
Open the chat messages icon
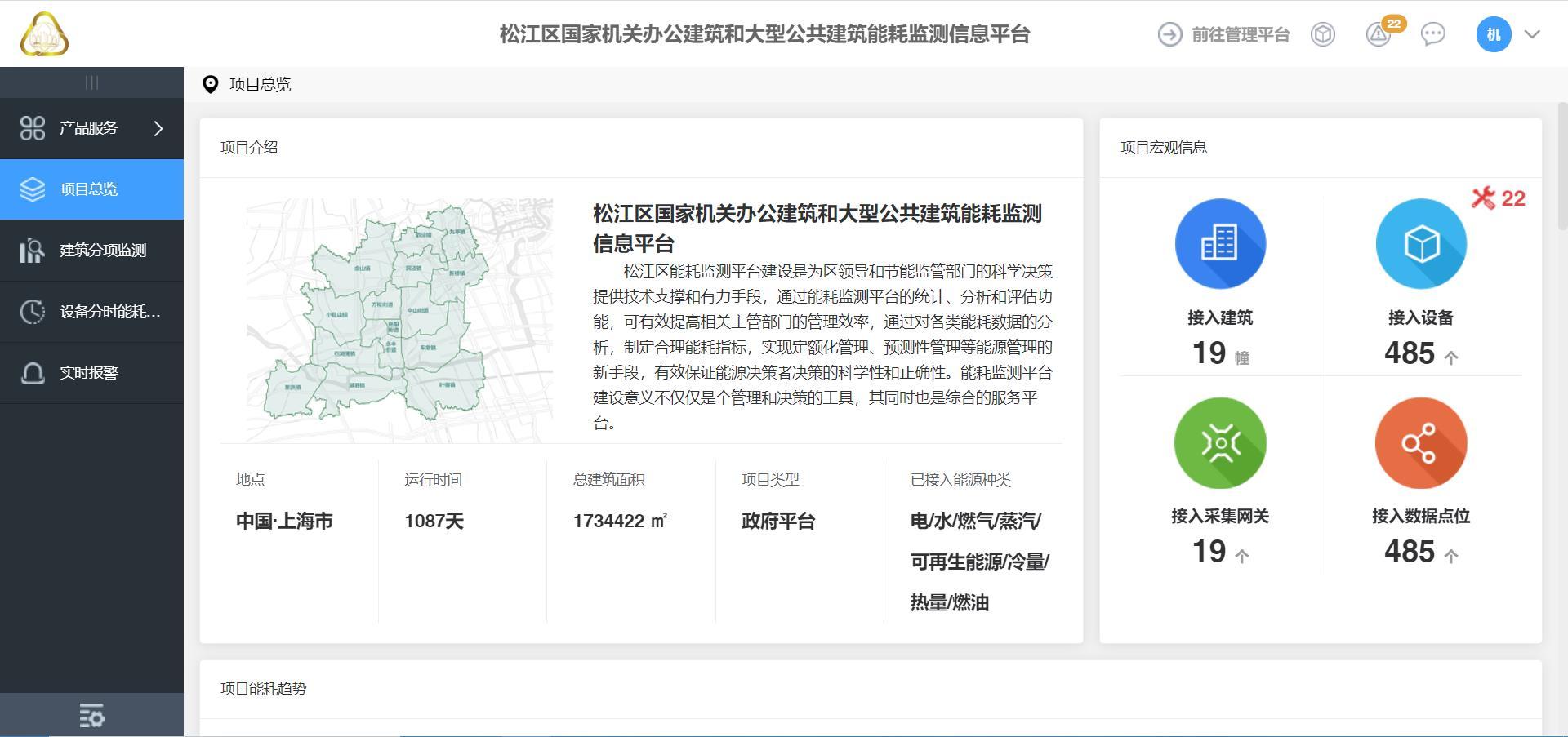click(x=1432, y=34)
